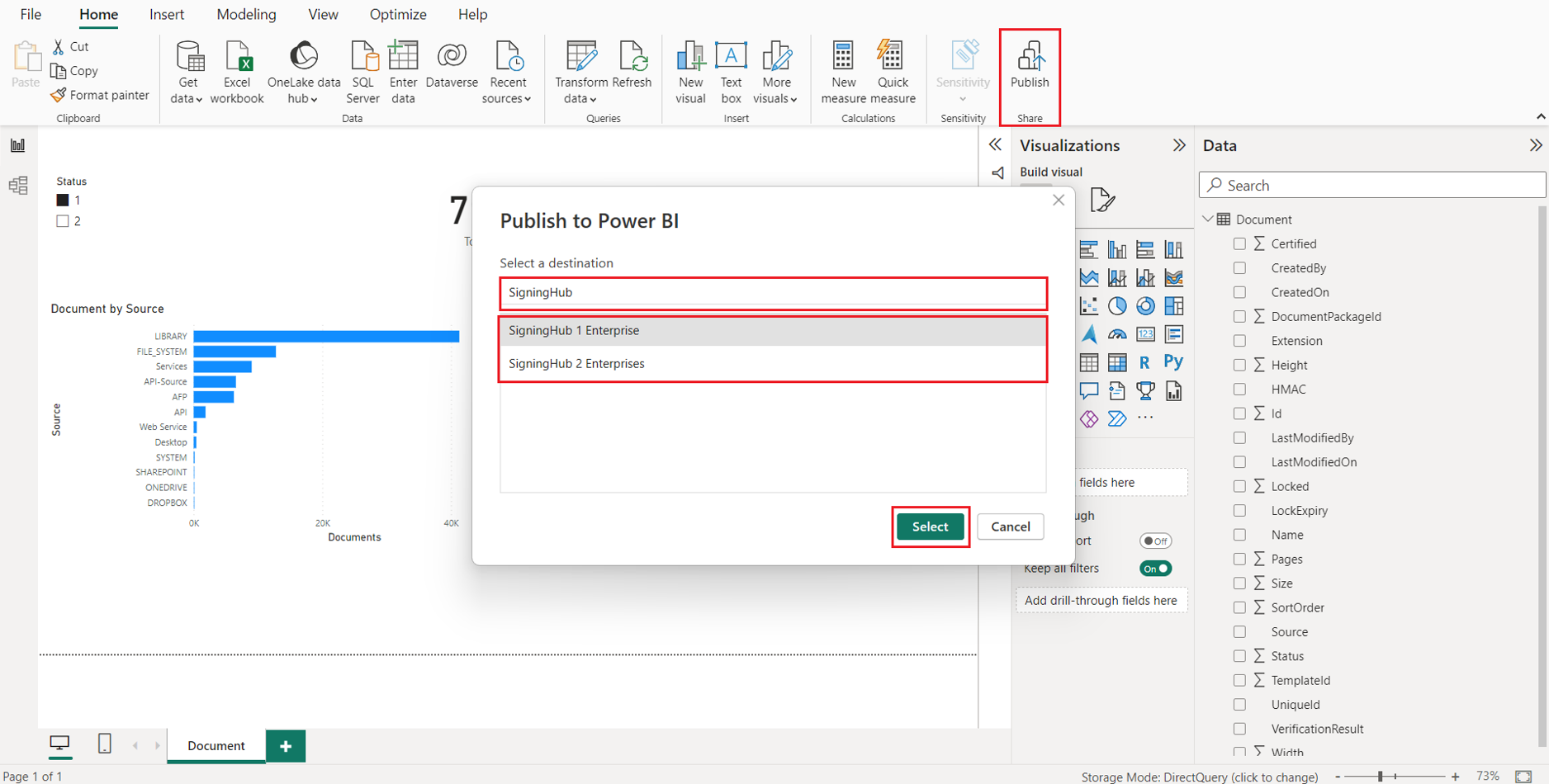The height and width of the screenshot is (784, 1549).
Task: Open more visuals ellipsis in Visualizations
Action: click(x=1145, y=418)
